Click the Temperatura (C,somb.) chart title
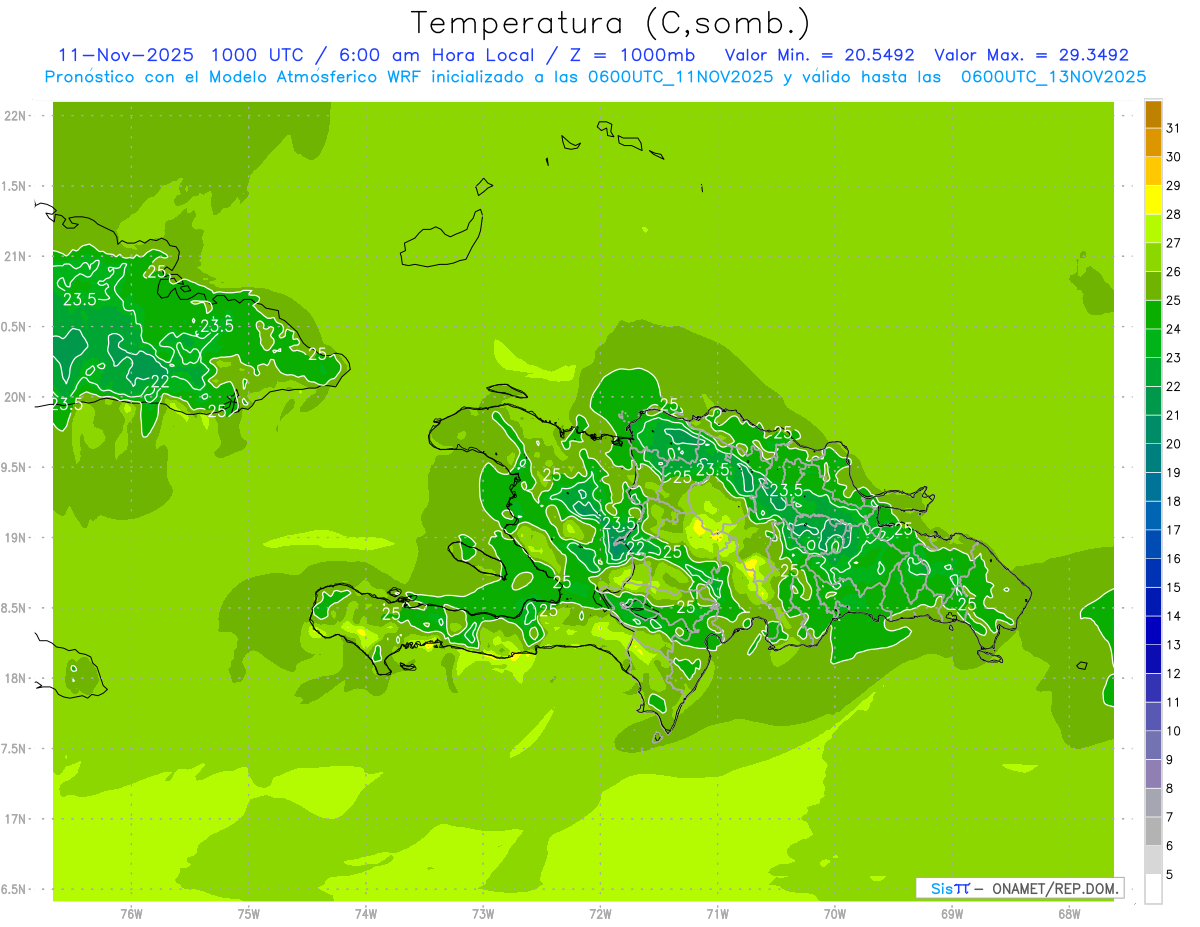Screen dimensions: 1200x927 click(x=610, y=22)
